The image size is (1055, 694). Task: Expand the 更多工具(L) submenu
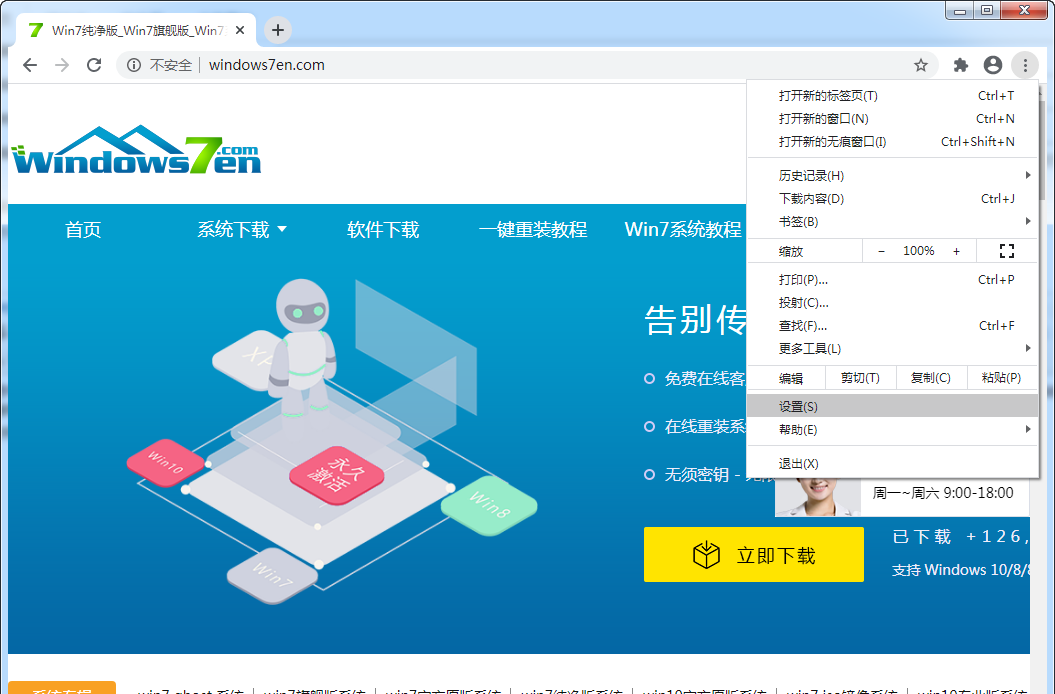click(x=892, y=348)
